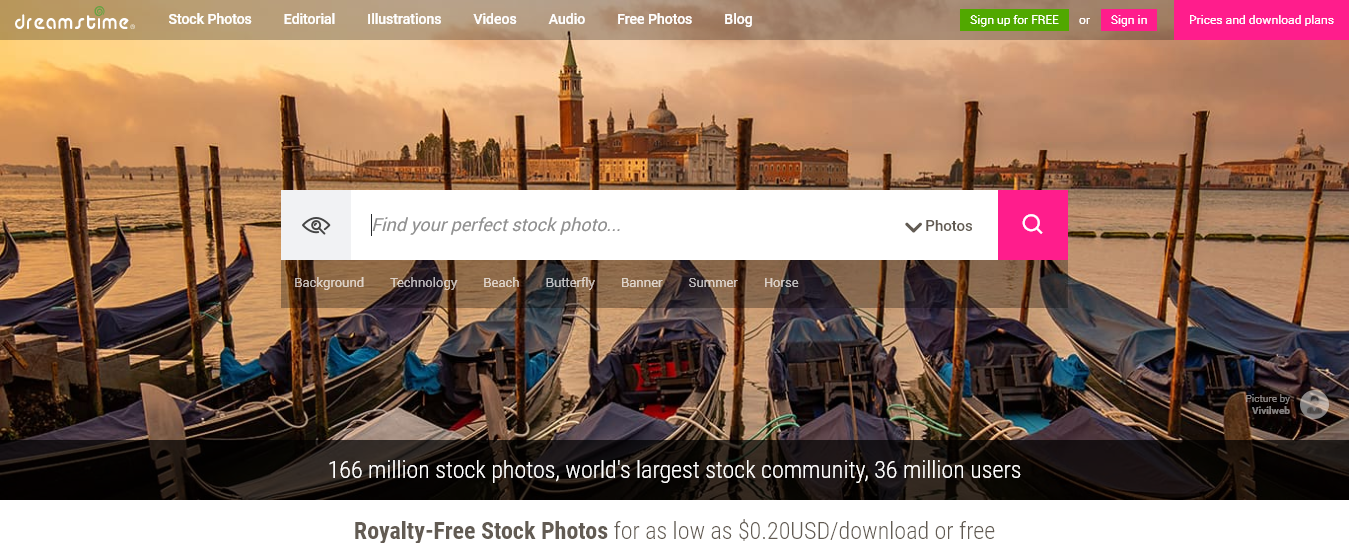Screen dimensions: 1349x543
Task: Open Prices and download plans
Action: point(1261,20)
